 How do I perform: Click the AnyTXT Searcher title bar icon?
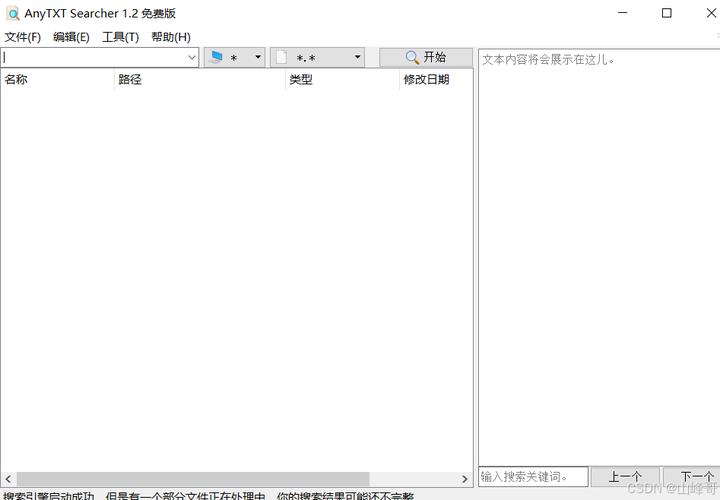(13, 13)
